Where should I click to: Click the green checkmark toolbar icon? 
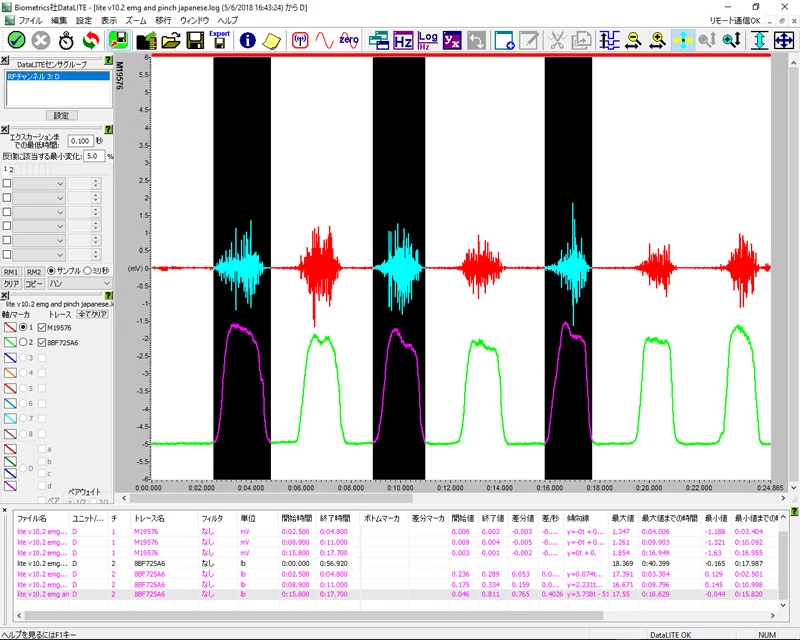coord(16,40)
